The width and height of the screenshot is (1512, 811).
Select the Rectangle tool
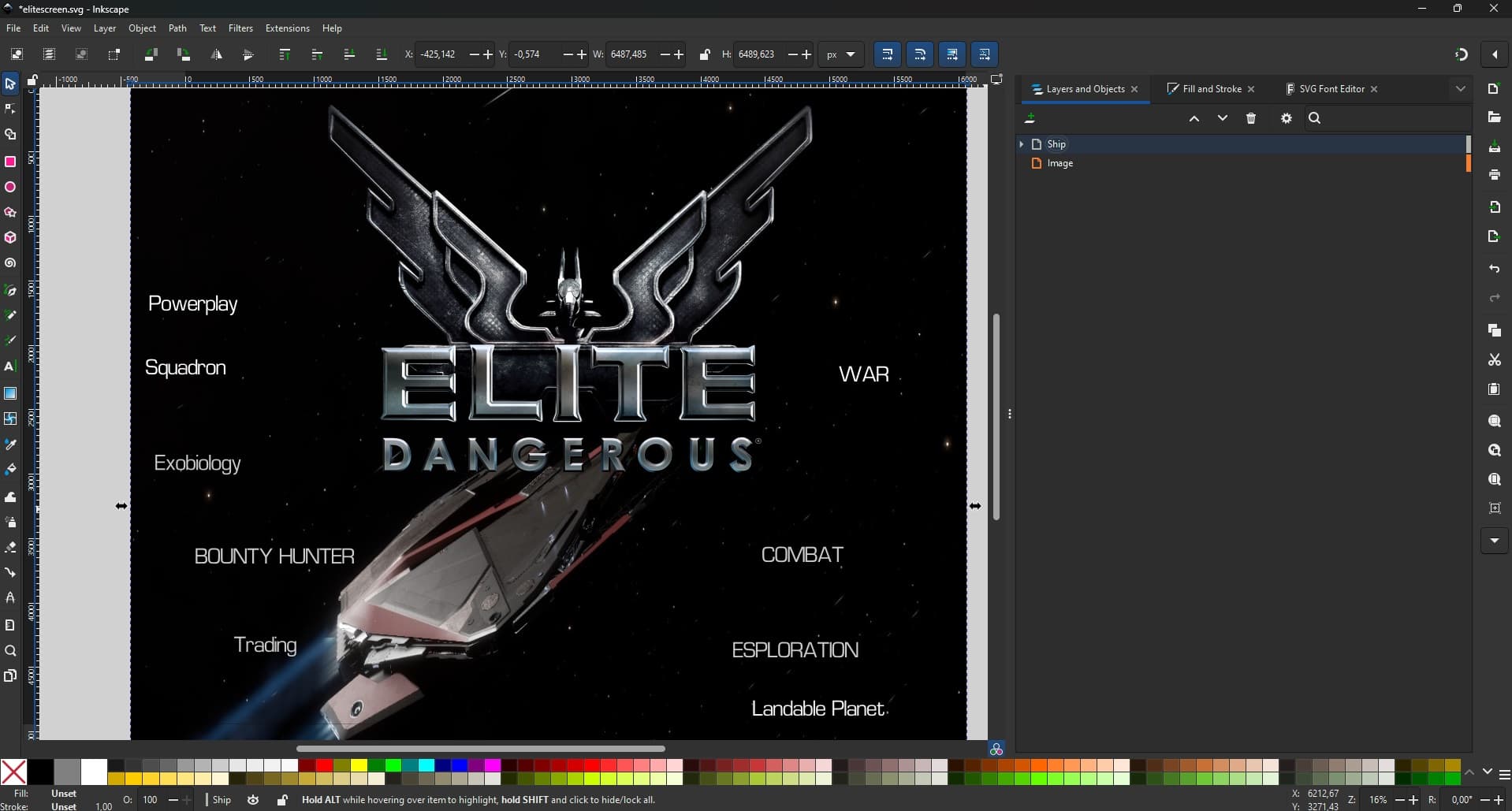pyautogui.click(x=10, y=162)
